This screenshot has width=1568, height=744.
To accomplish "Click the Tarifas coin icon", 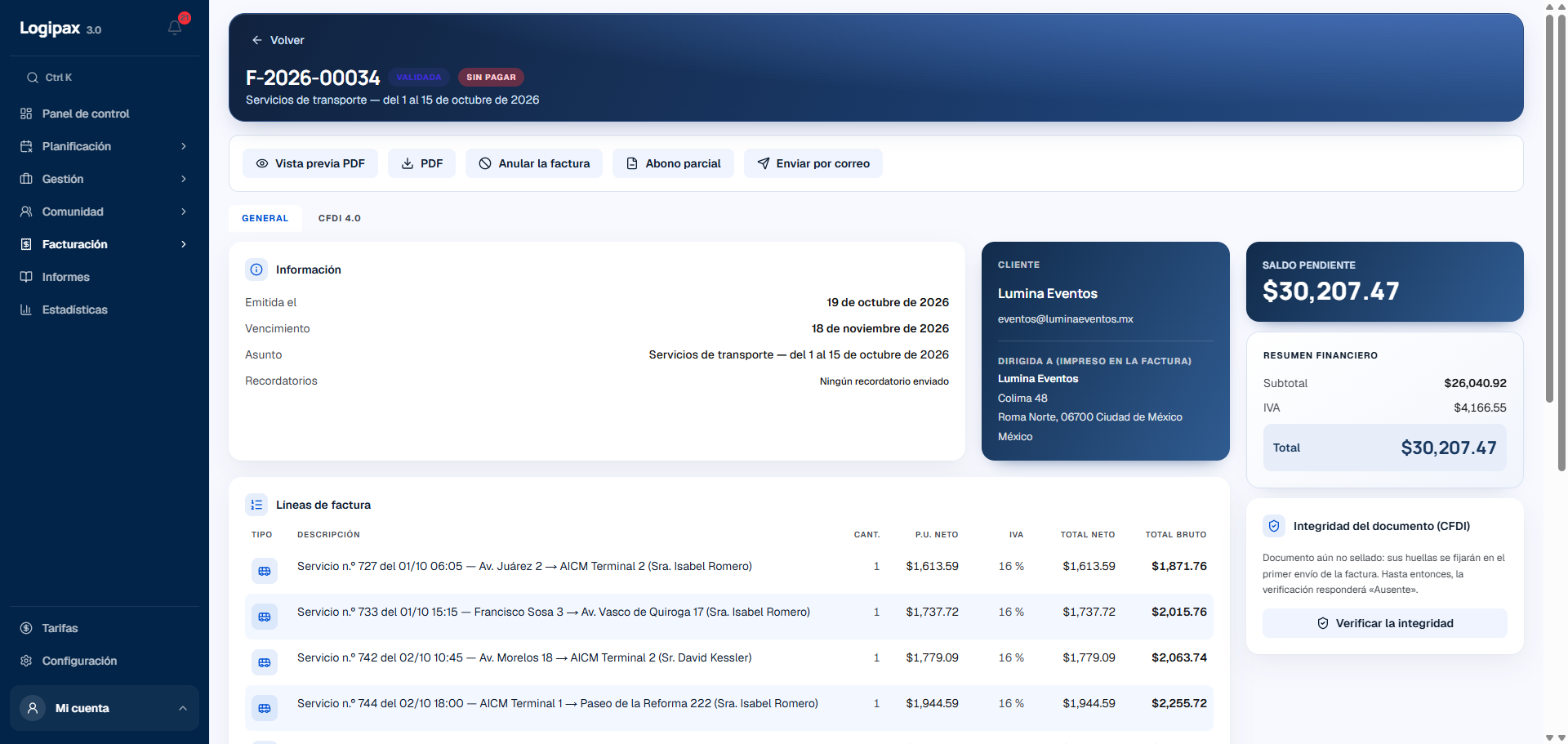I will pos(26,628).
